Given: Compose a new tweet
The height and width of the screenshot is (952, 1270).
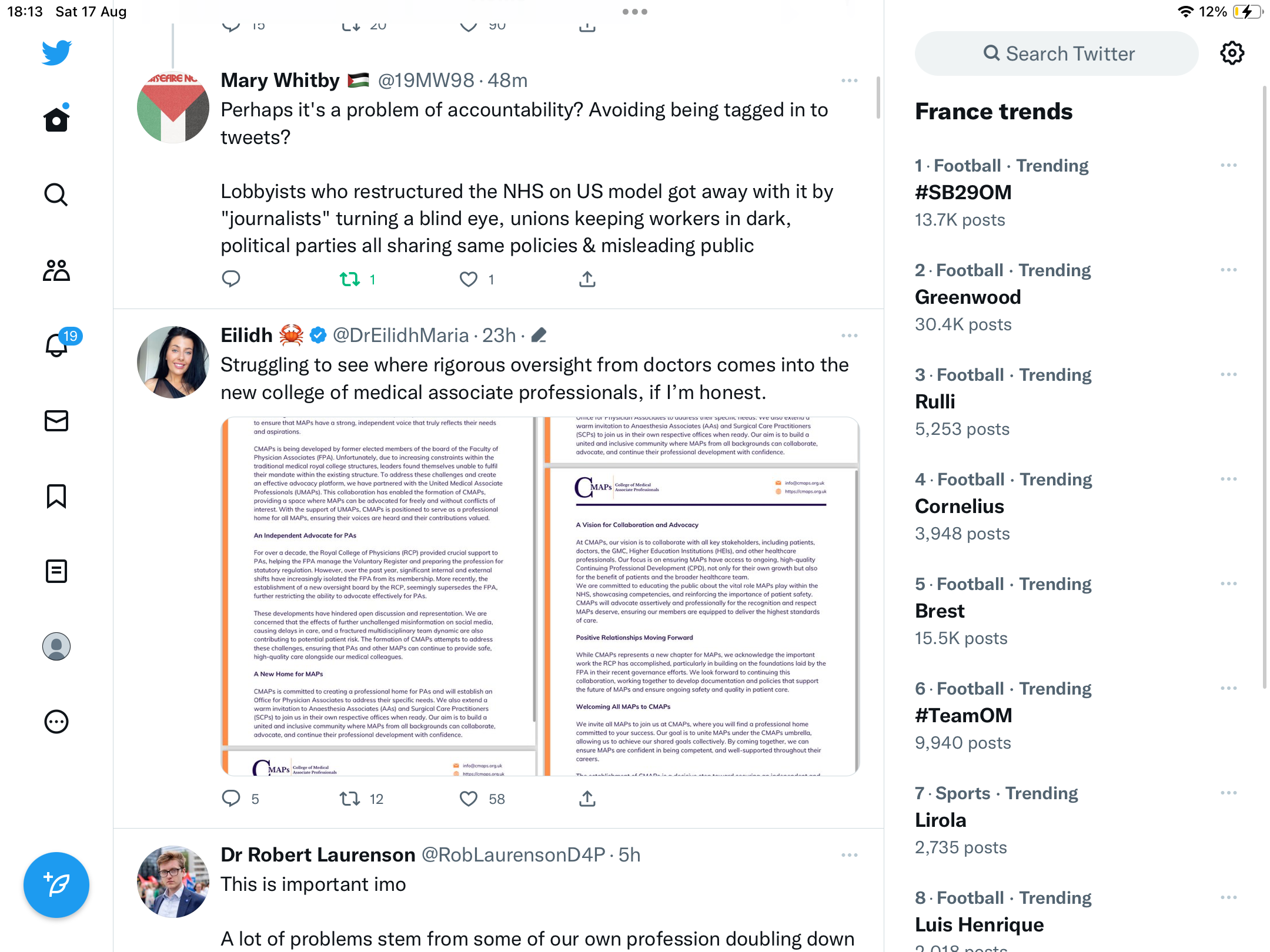Looking at the screenshot, I should (56, 884).
